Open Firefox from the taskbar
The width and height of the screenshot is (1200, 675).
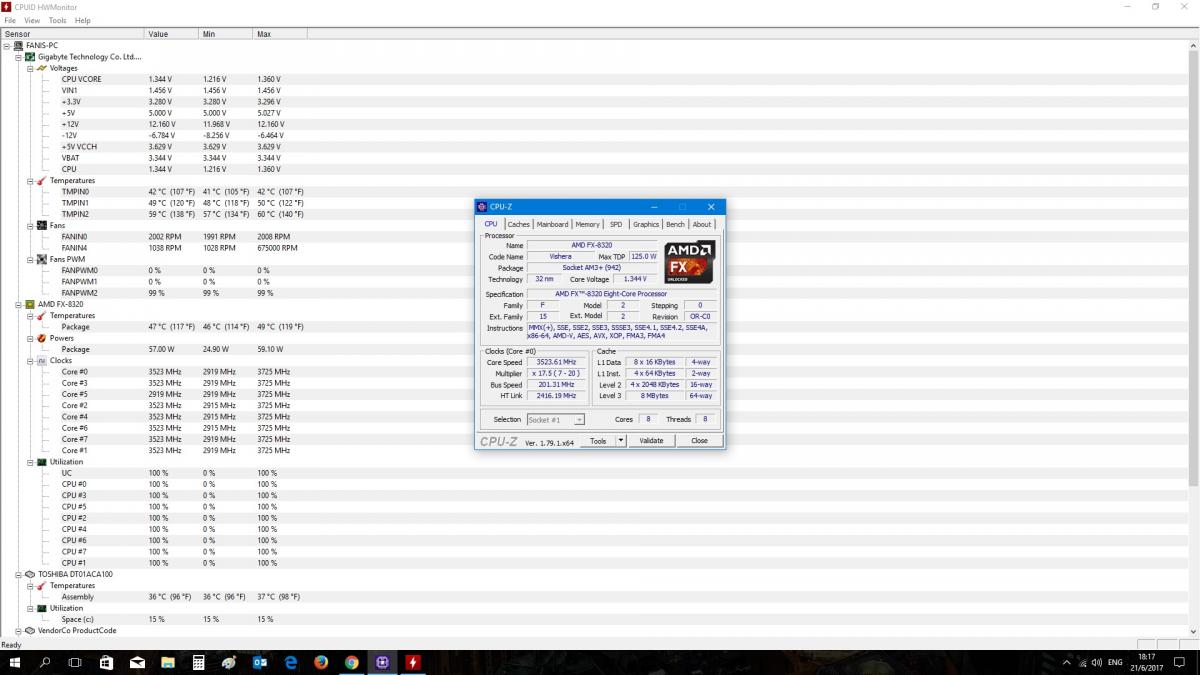pyautogui.click(x=321, y=662)
